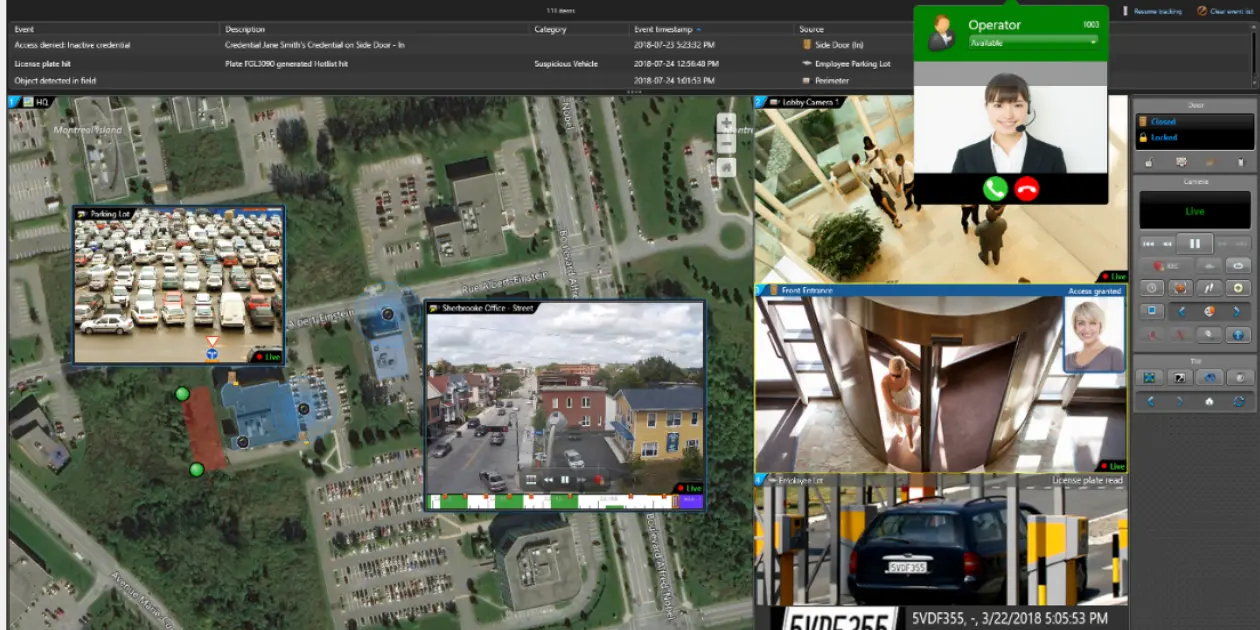Jump backward in the Camera widget
Viewport: 1260px width, 630px height.
tap(1149, 244)
